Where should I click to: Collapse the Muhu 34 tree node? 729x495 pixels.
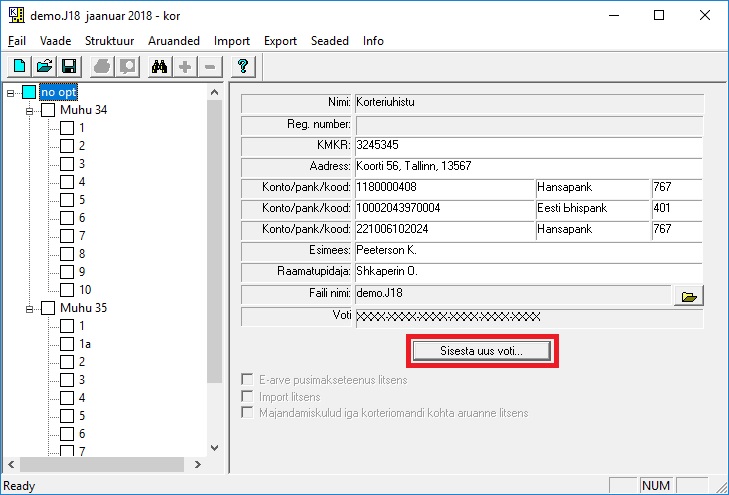pos(30,111)
